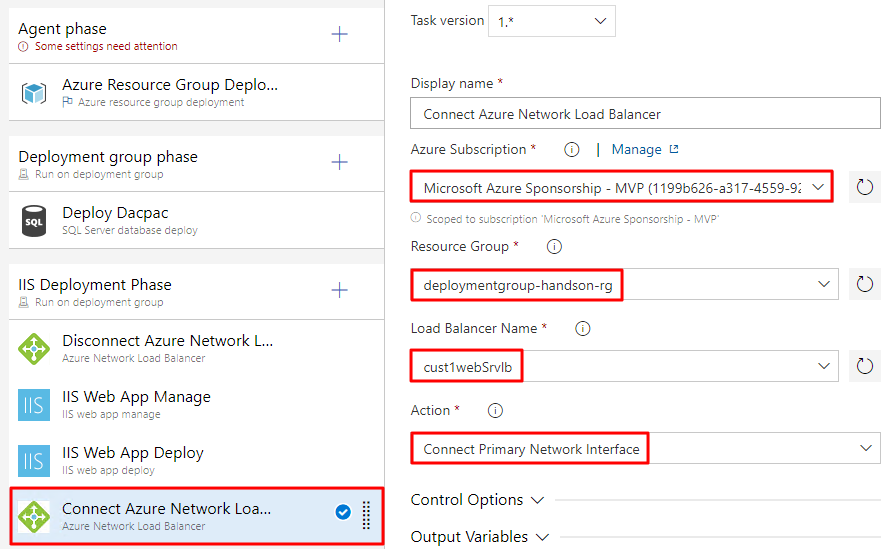Show info for Load Balancer Name
The height and width of the screenshot is (549, 895).
tap(582, 329)
